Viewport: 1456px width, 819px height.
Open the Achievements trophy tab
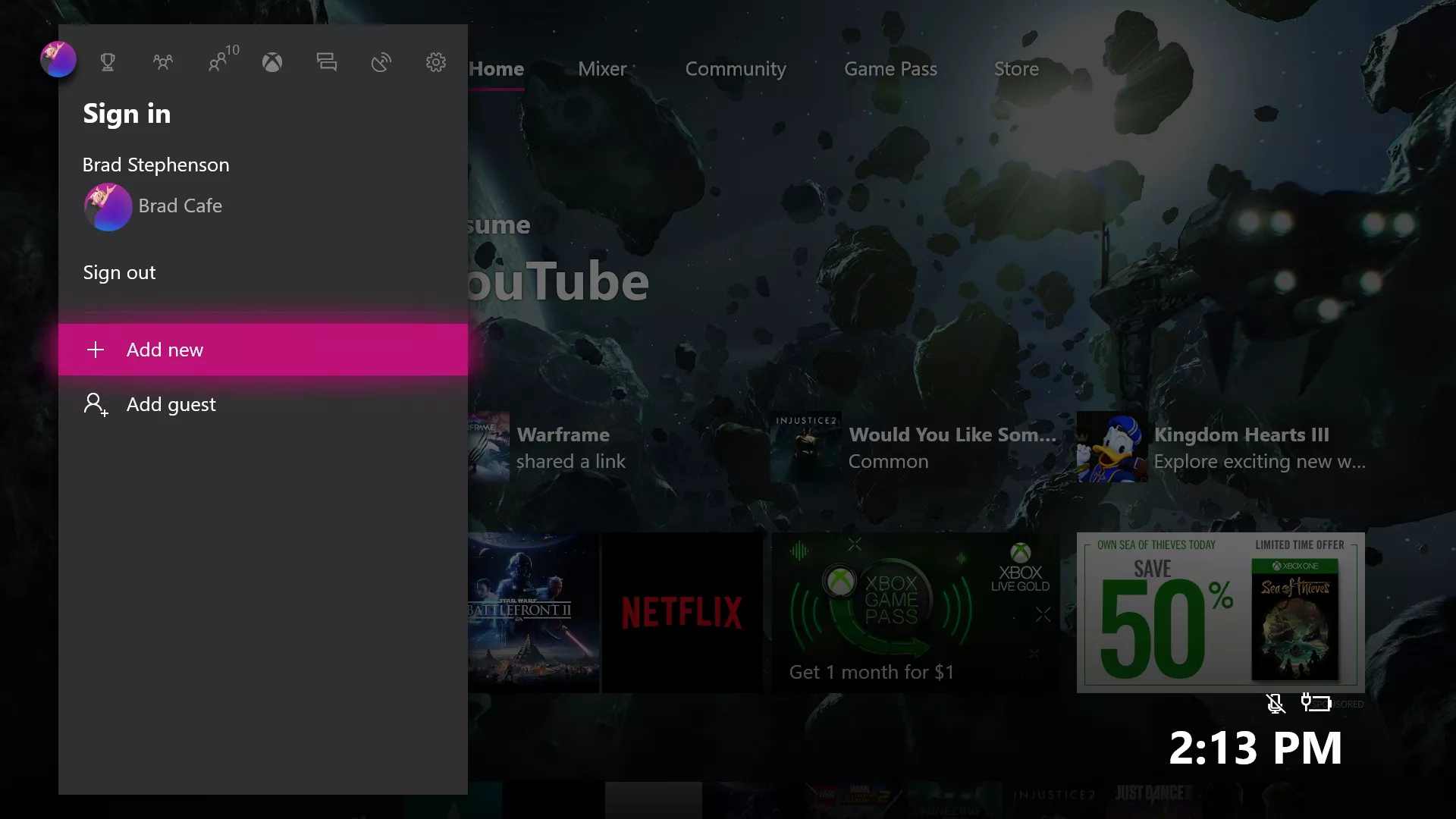tap(108, 62)
